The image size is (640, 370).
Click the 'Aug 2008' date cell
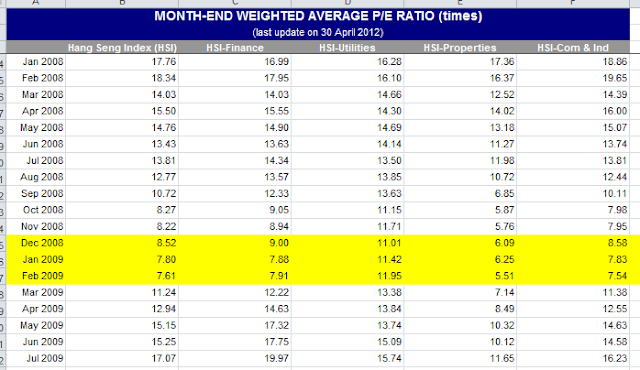36,177
